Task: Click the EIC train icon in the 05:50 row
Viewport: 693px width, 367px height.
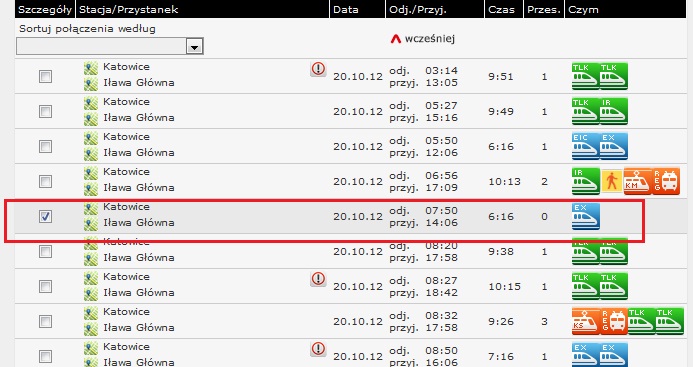Action: (x=586, y=146)
